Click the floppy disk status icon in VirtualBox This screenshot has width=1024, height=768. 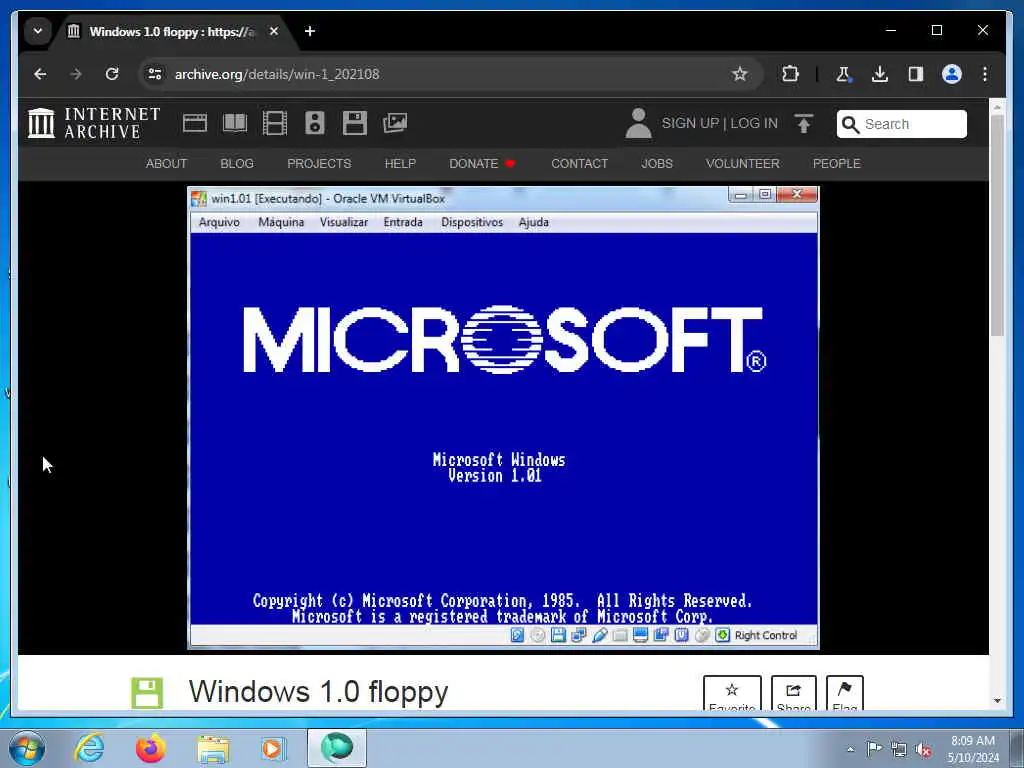(558, 635)
